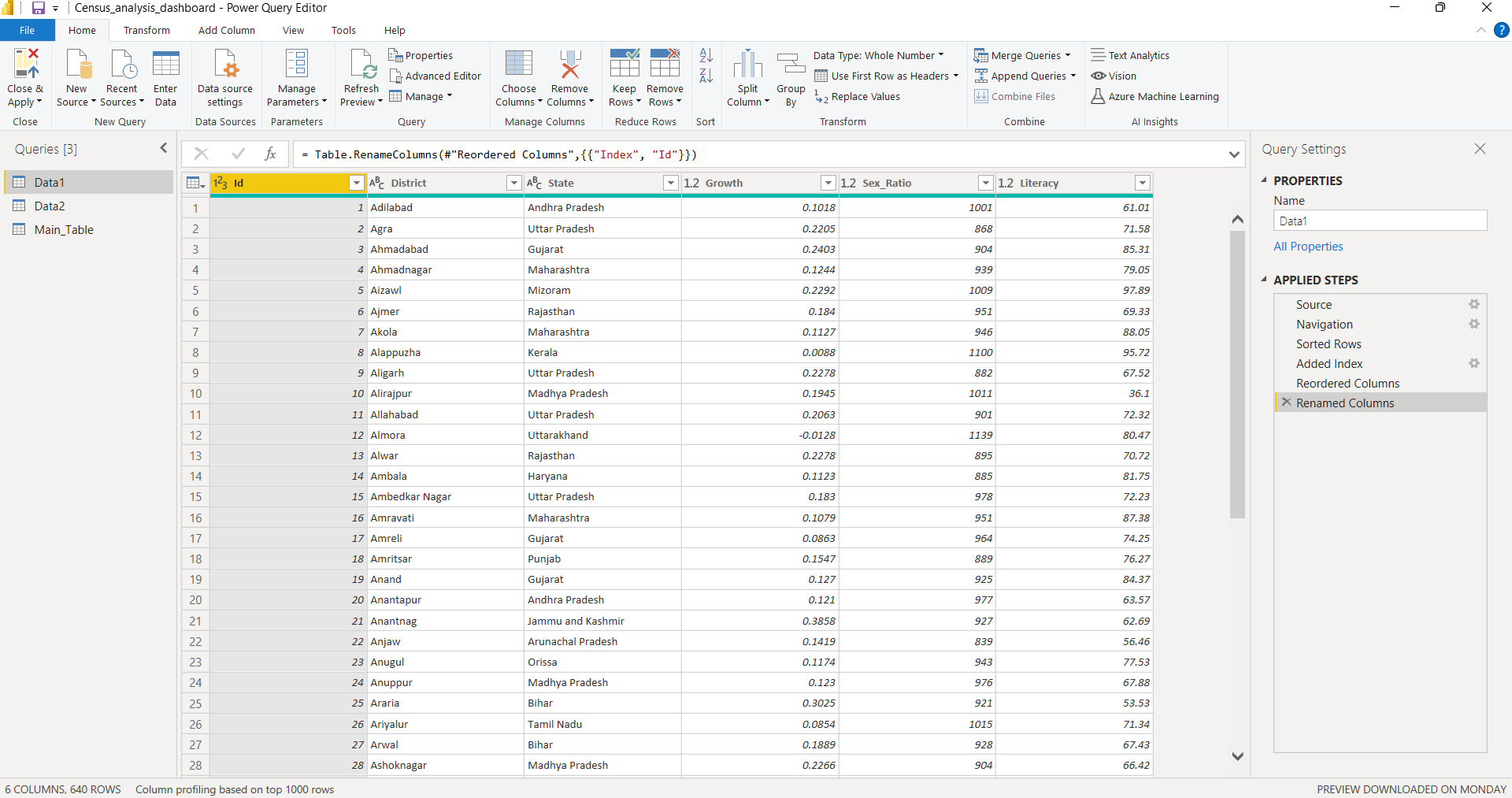Delete the Renamed Columns applied step
Image resolution: width=1512 pixels, height=798 pixels.
click(x=1285, y=402)
